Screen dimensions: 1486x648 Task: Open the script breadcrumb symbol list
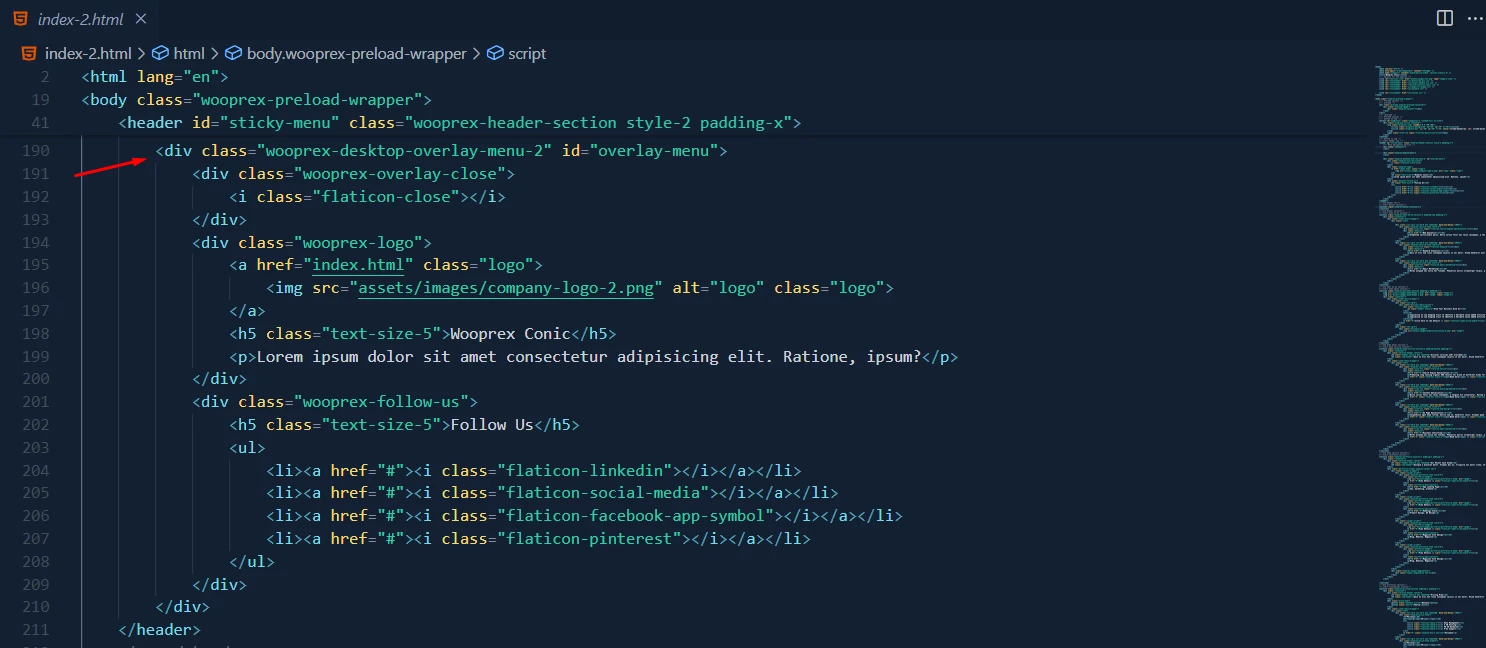pyautogui.click(x=527, y=53)
